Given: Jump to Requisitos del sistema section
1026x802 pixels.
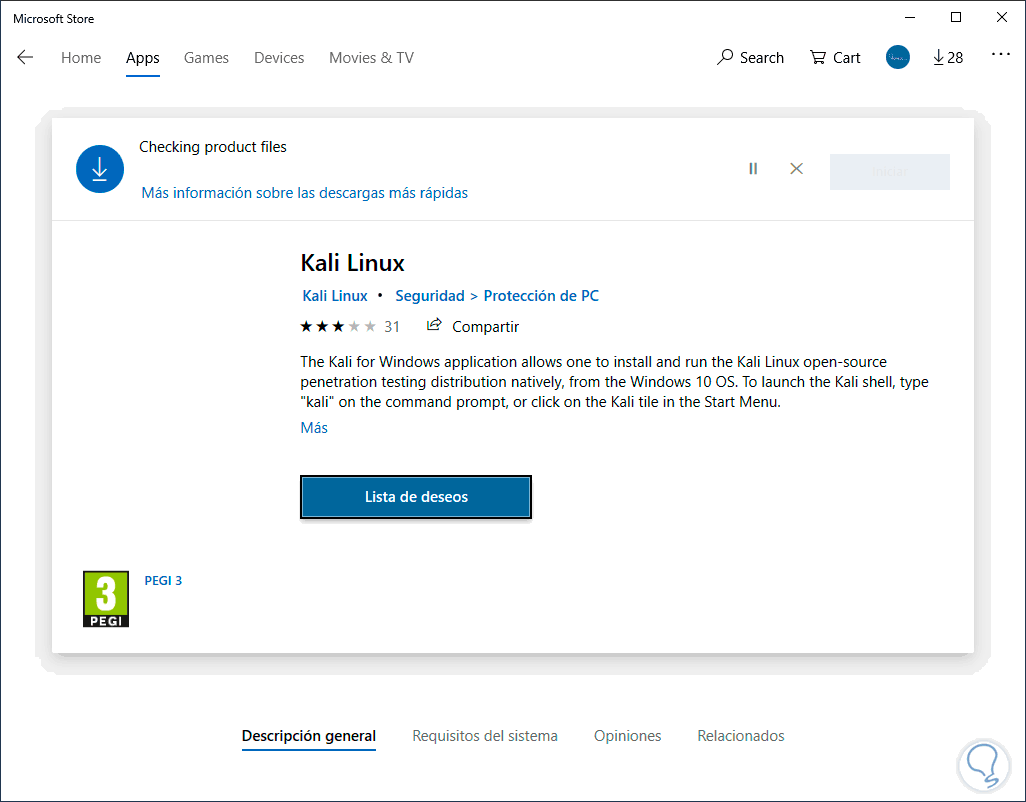Looking at the screenshot, I should (485, 736).
